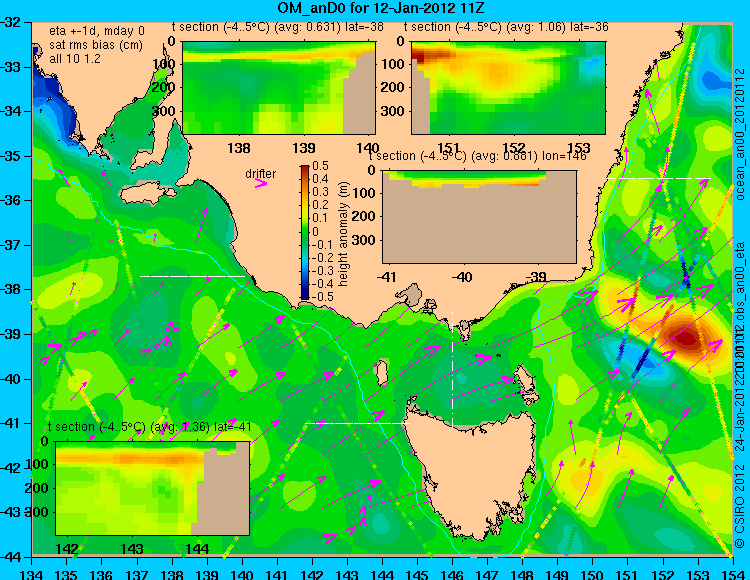The width and height of the screenshot is (750, 580).
Task: Open the lat=-41 temperature section inset plot
Action: pos(153,488)
